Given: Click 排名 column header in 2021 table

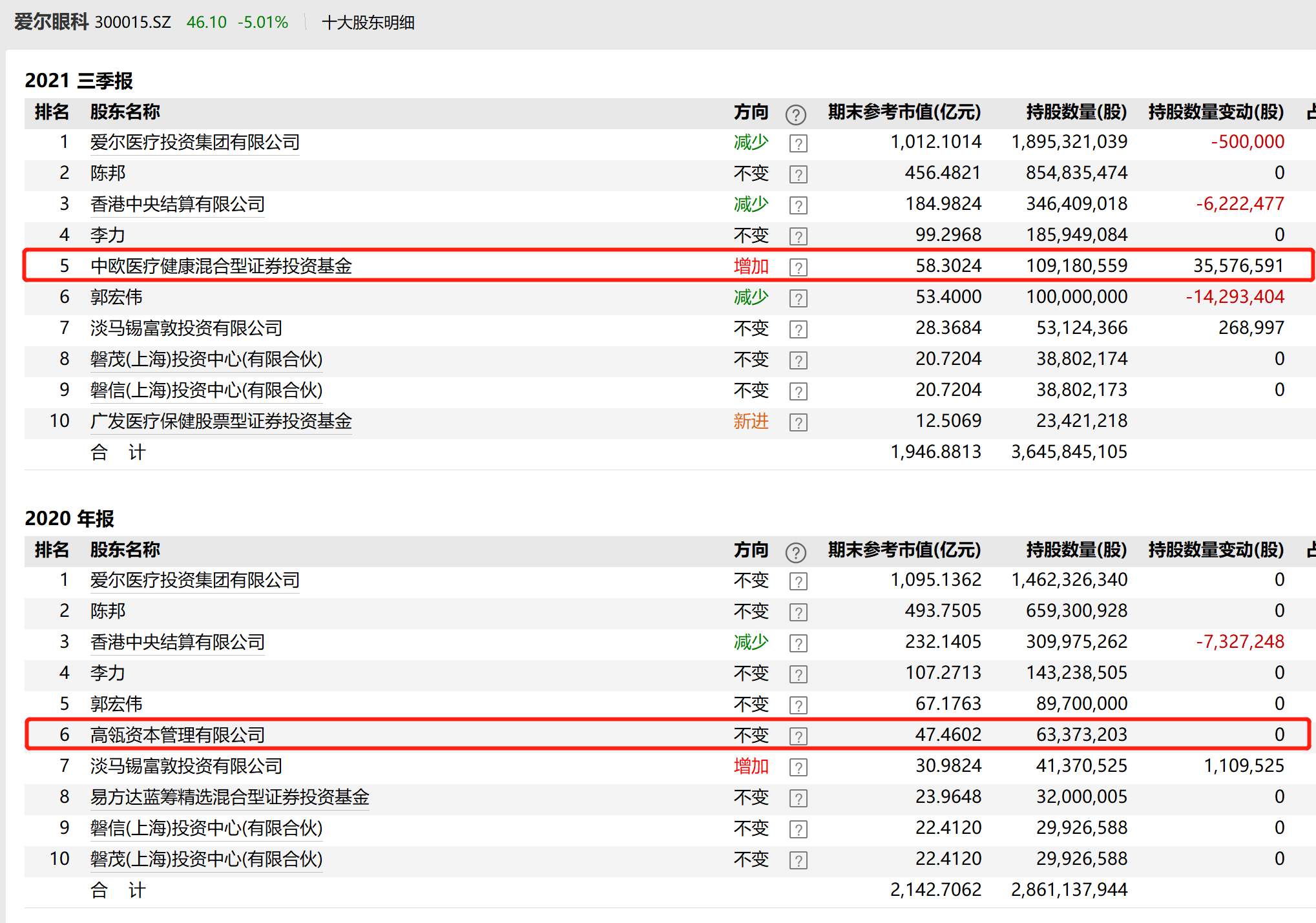Looking at the screenshot, I should pos(52,112).
